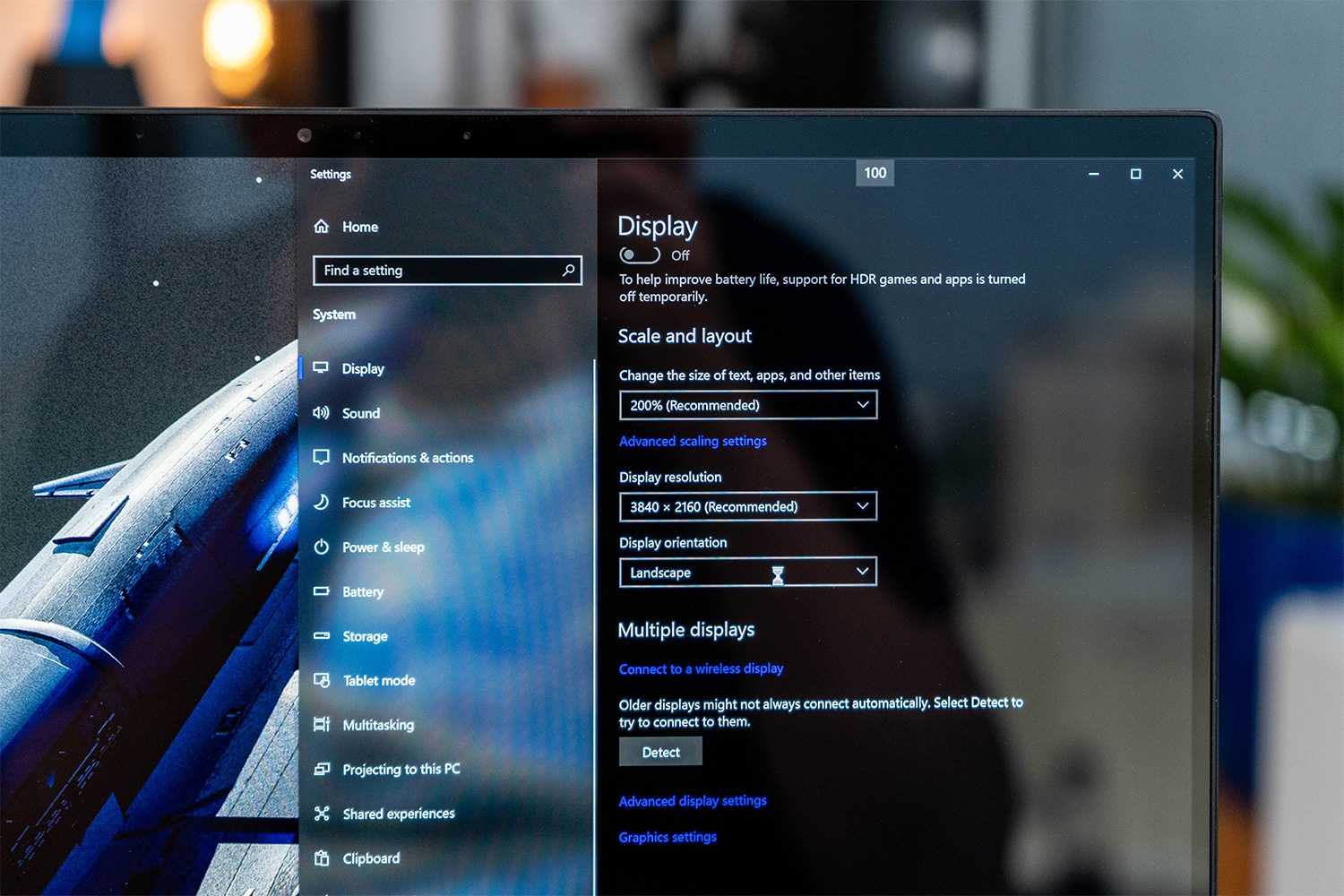
Task: Open Advanced display settings link
Action: pos(693,801)
